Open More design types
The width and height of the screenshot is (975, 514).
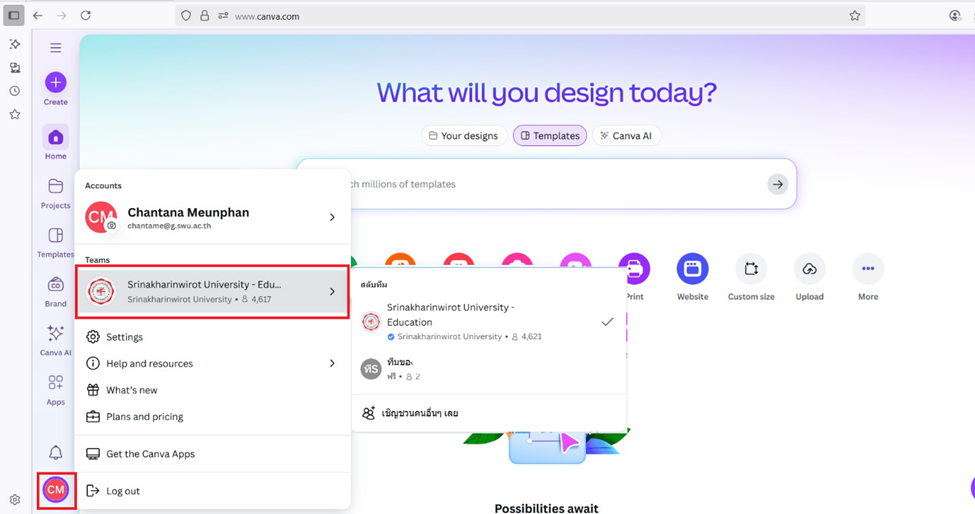(868, 277)
